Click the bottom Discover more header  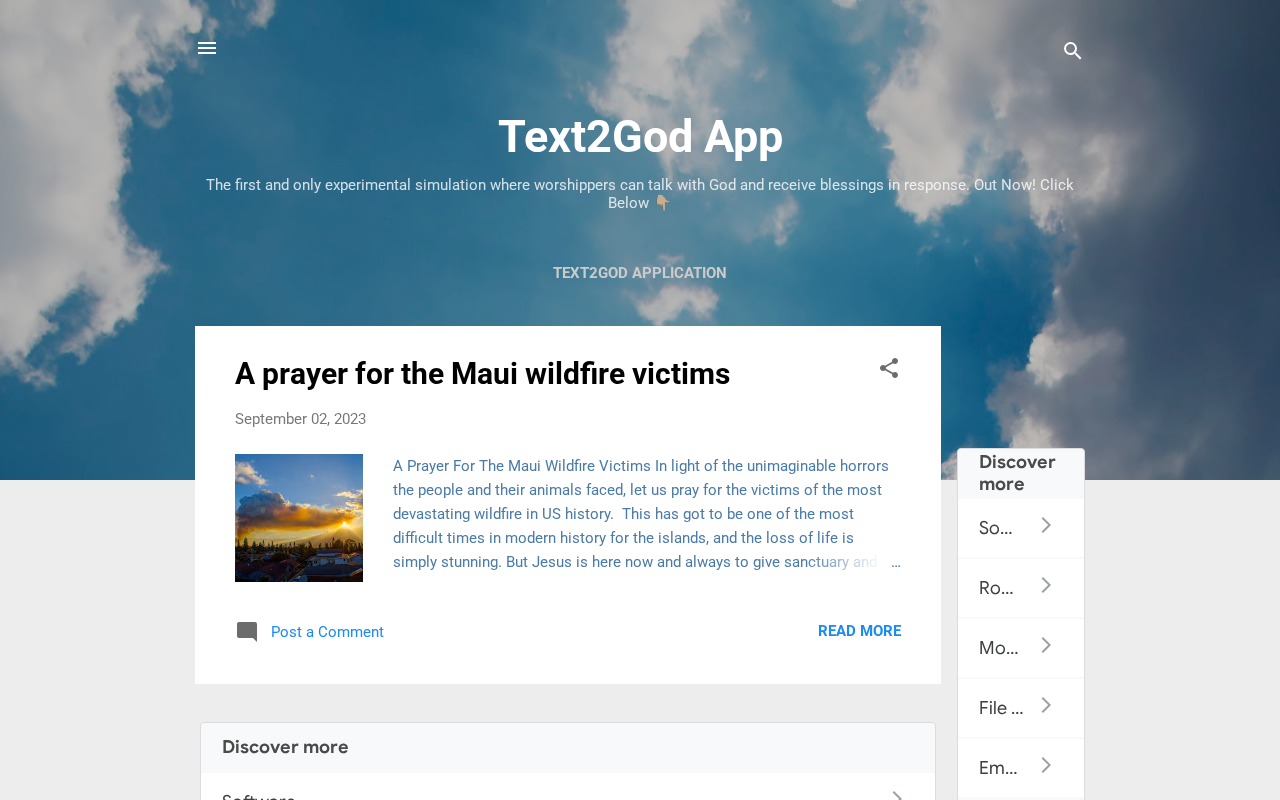coord(568,747)
